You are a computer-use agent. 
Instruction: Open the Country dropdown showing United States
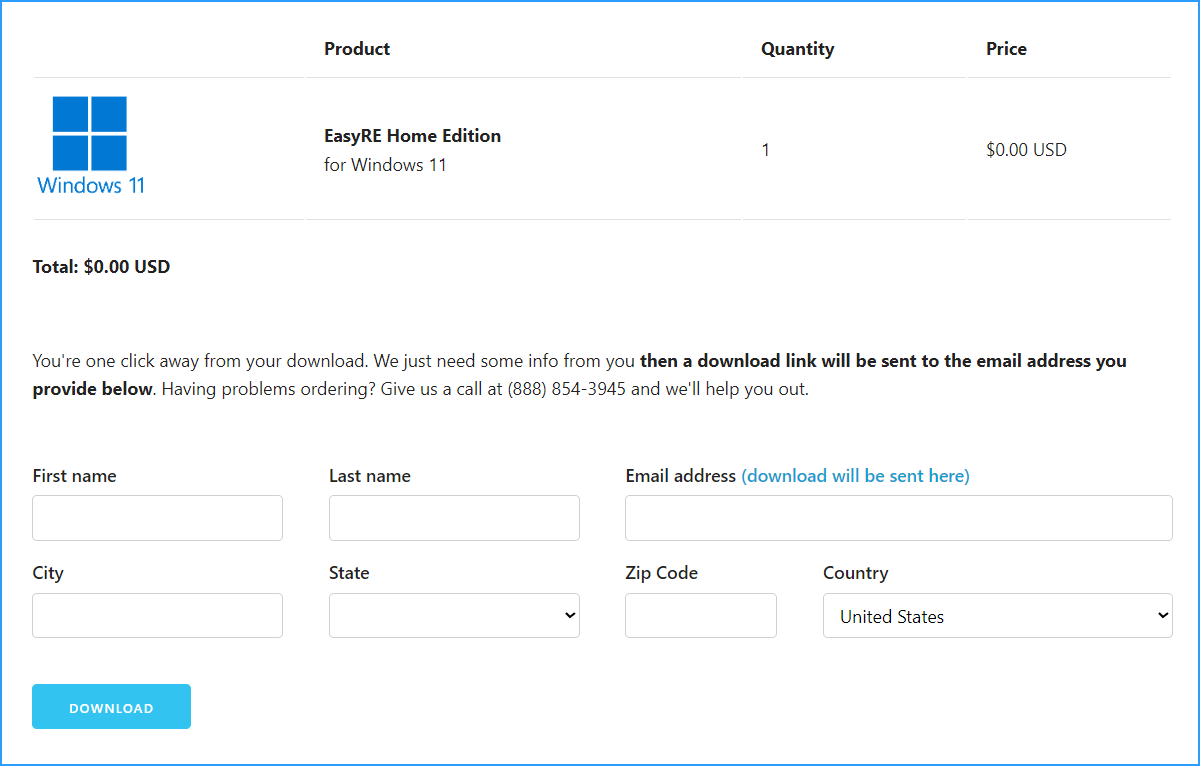(997, 615)
